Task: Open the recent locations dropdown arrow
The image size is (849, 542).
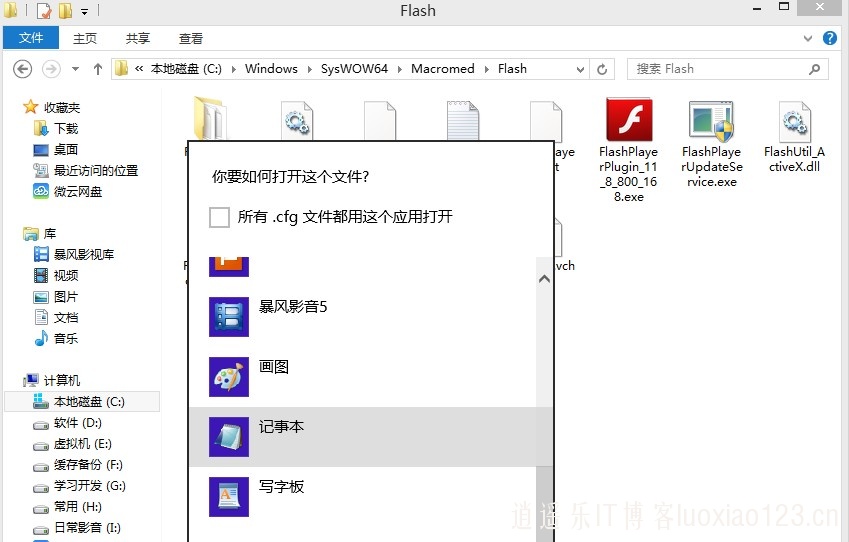Action: tap(75, 69)
